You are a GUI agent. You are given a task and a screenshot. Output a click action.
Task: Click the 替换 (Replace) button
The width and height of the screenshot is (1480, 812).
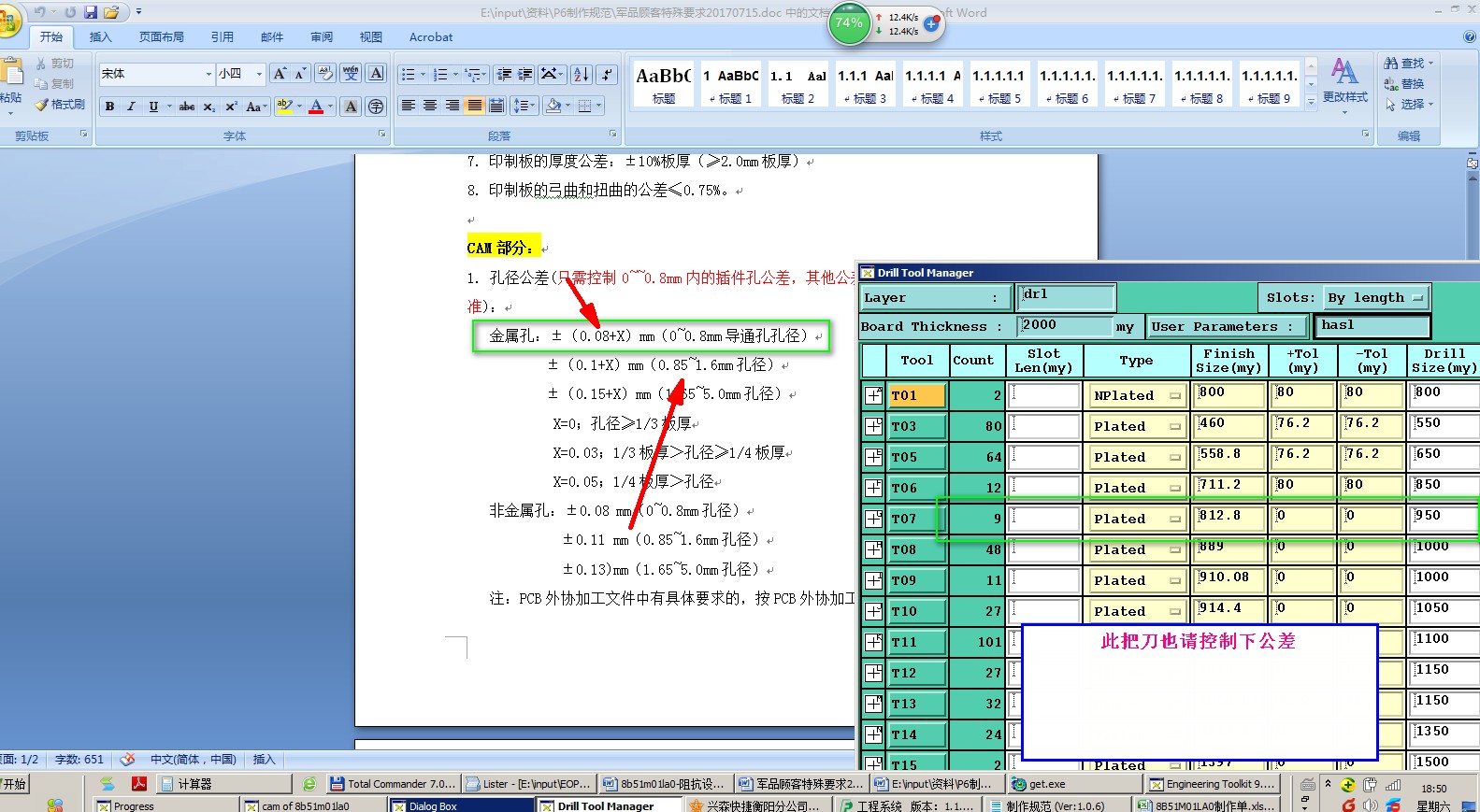pyautogui.click(x=1404, y=83)
